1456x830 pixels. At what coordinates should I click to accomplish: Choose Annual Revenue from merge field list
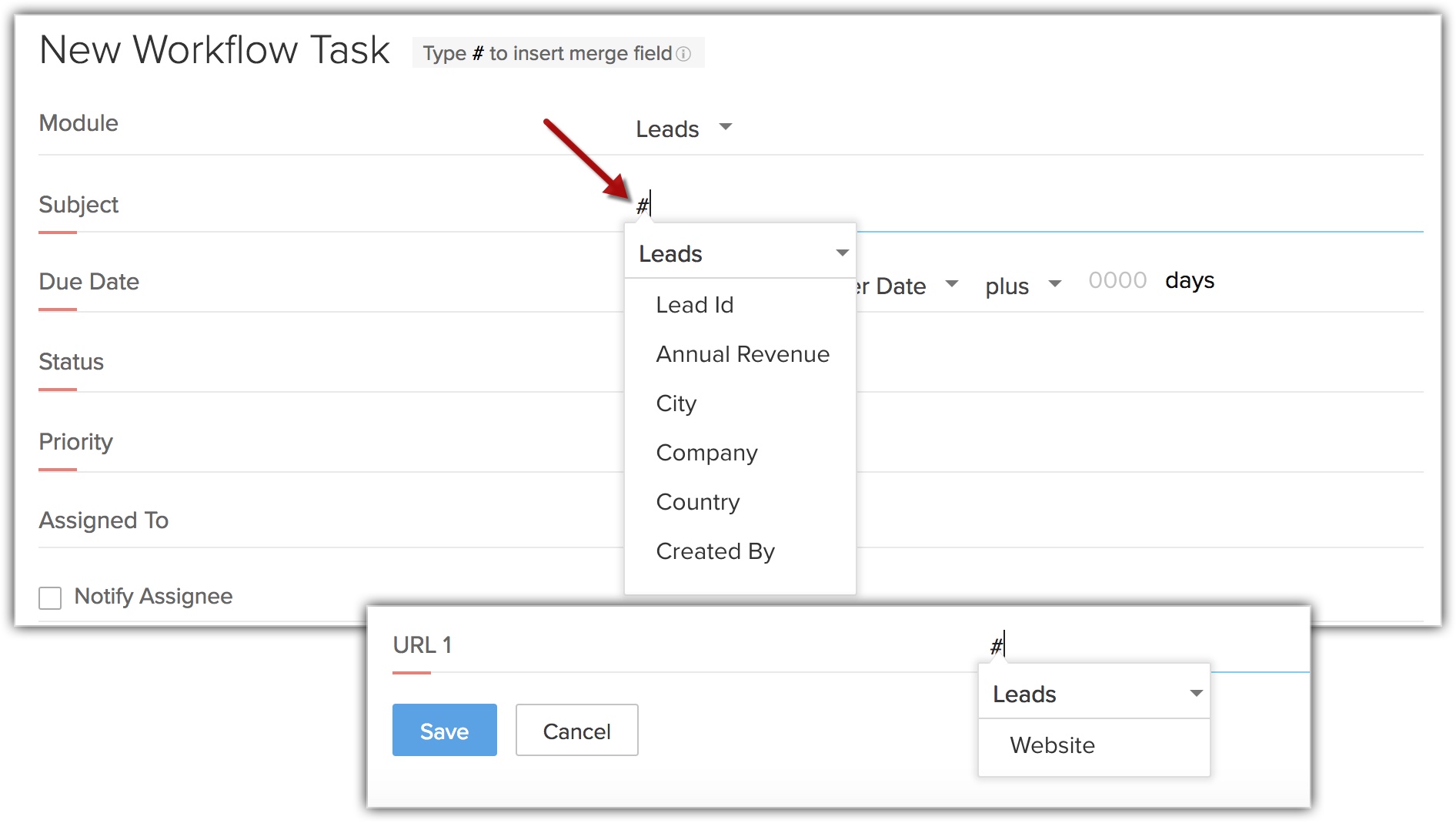(742, 354)
